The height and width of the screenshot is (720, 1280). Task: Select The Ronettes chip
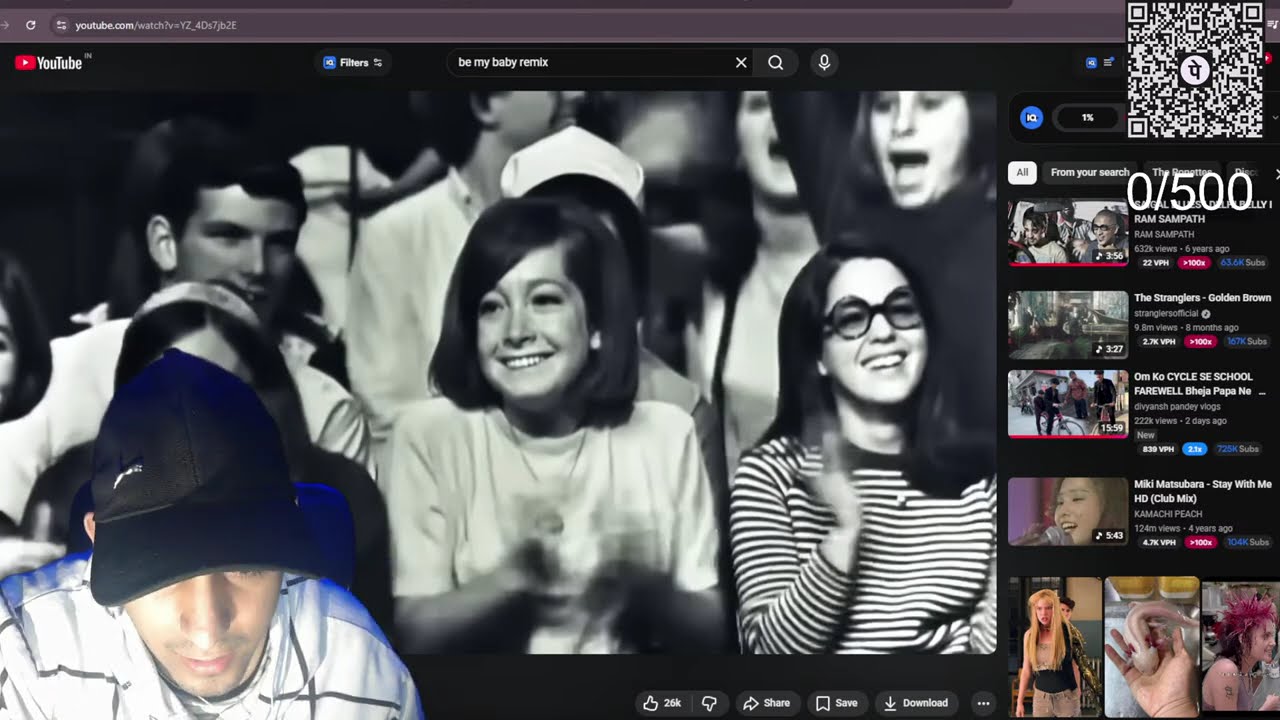point(1181,172)
